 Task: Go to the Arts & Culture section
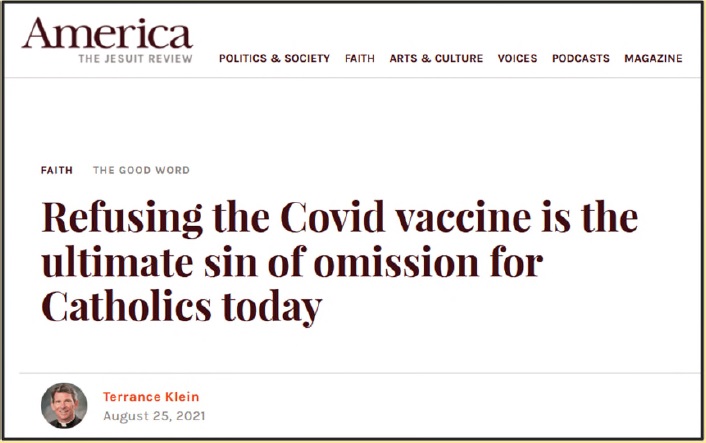coord(436,59)
